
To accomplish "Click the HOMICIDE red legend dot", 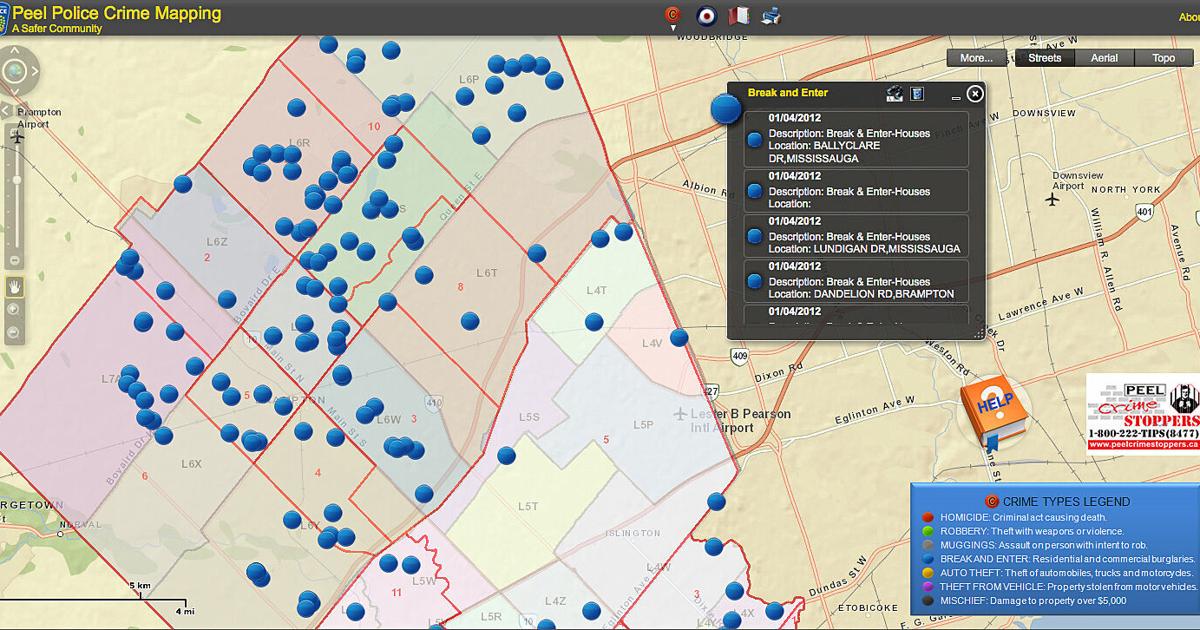I will [929, 517].
